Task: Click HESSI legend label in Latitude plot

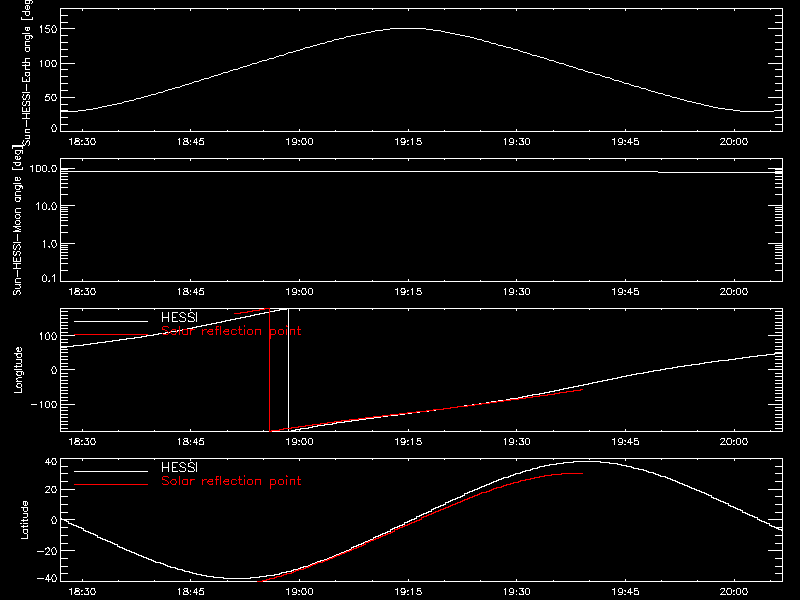Action: click(179, 467)
